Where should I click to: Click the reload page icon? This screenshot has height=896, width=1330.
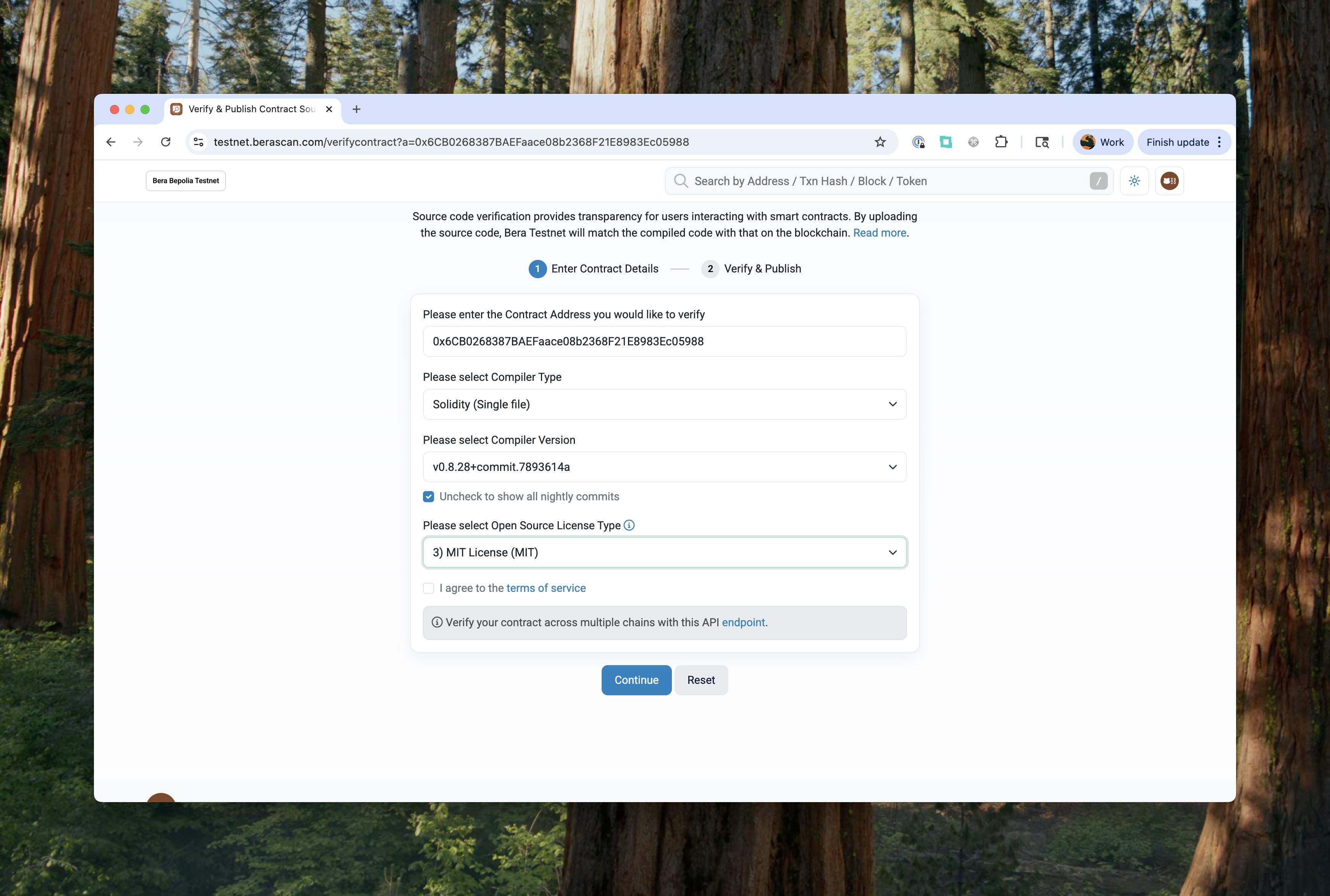tap(166, 142)
